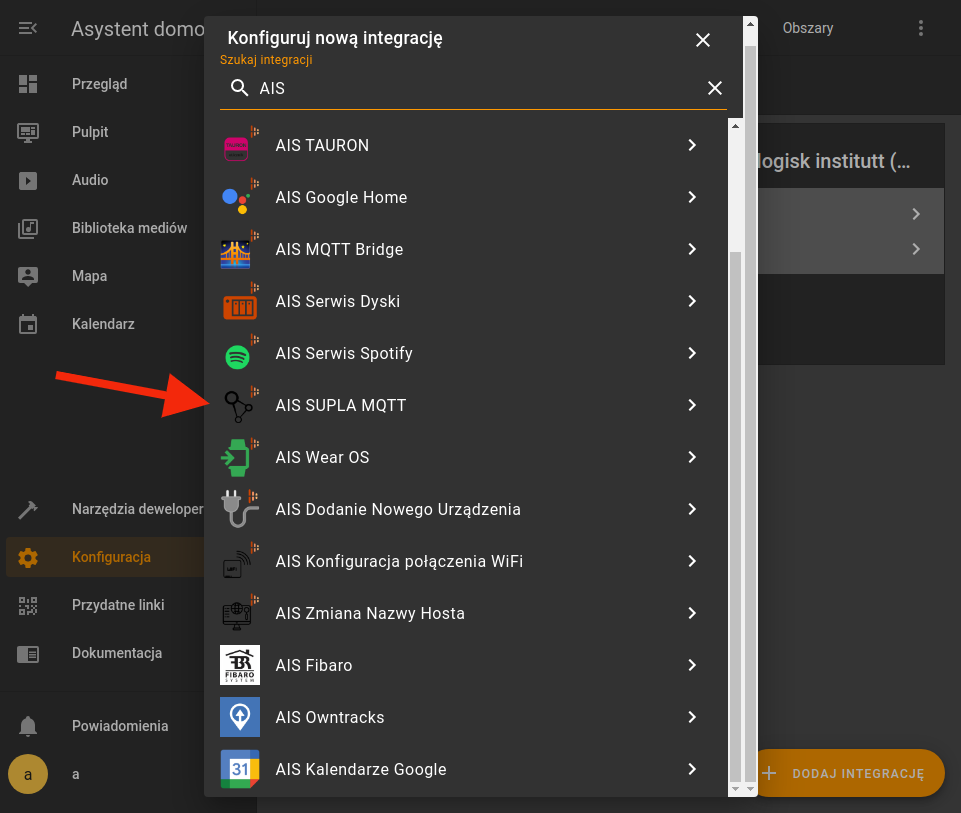961x813 pixels.
Task: Select Konfiguracja in the sidebar
Action: 105,557
